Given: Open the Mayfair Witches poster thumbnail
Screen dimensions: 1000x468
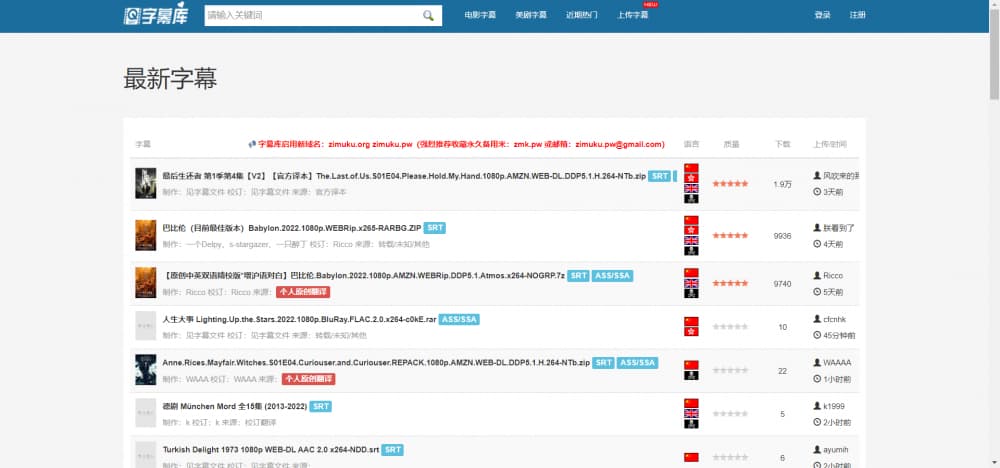Looking at the screenshot, I should (x=145, y=370).
